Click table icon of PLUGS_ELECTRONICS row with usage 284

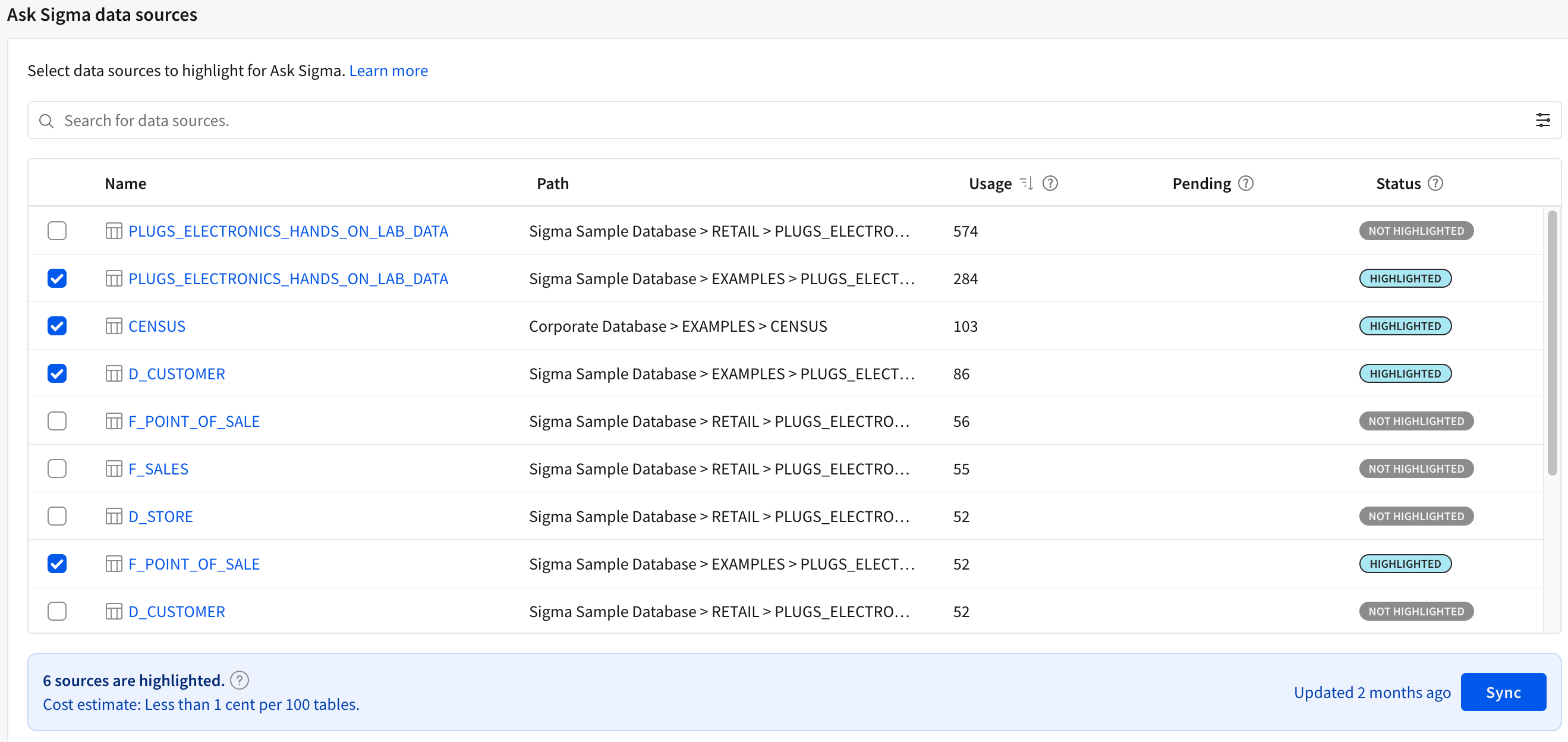click(x=114, y=278)
